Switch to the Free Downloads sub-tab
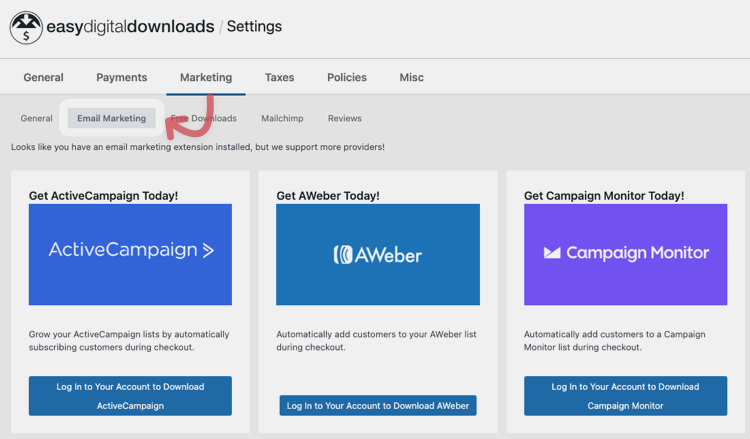 pyautogui.click(x=204, y=118)
